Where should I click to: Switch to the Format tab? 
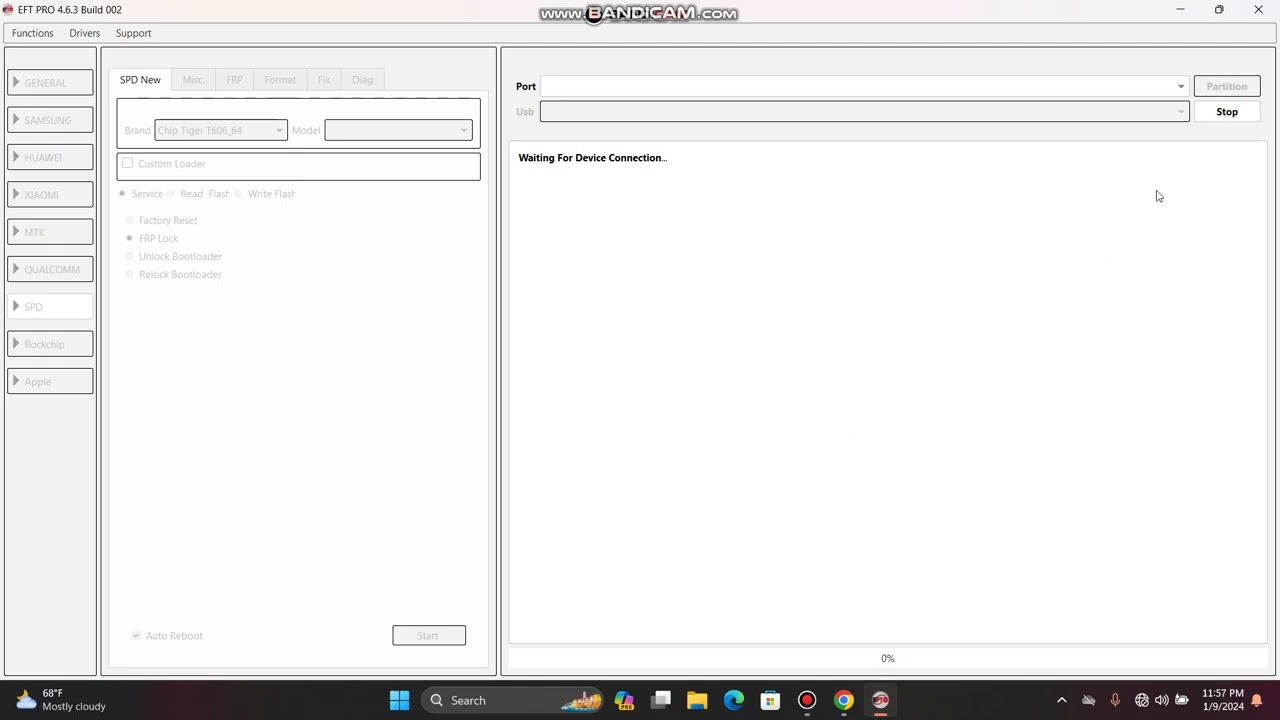point(280,80)
